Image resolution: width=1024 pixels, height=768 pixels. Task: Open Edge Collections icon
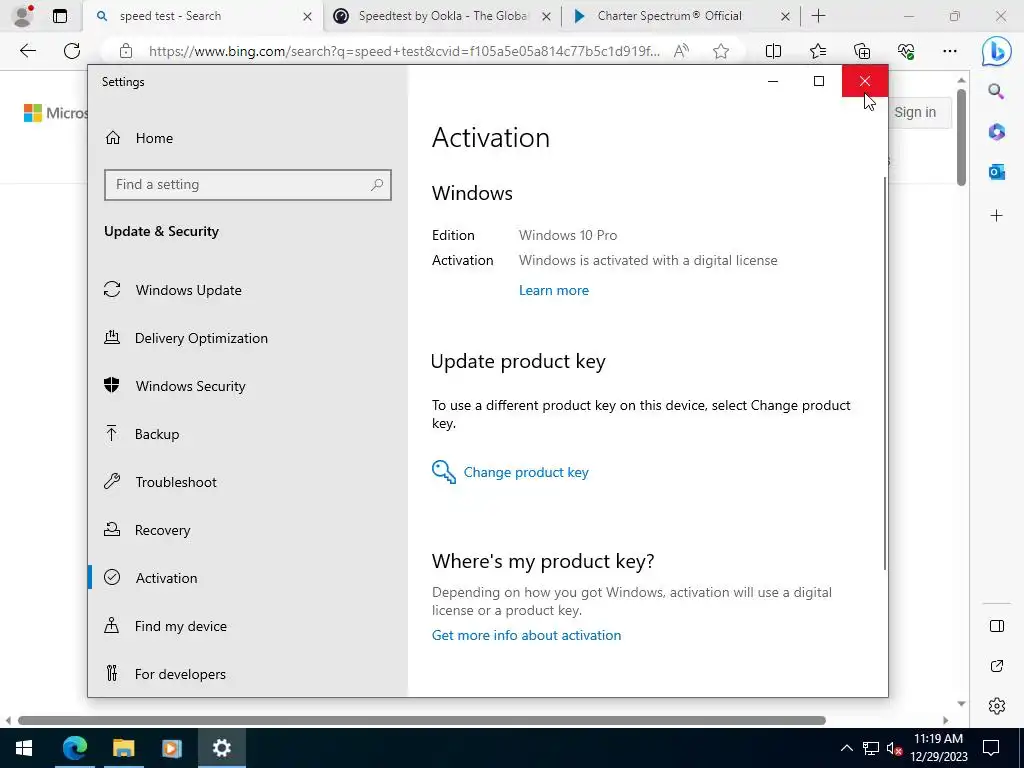click(862, 51)
